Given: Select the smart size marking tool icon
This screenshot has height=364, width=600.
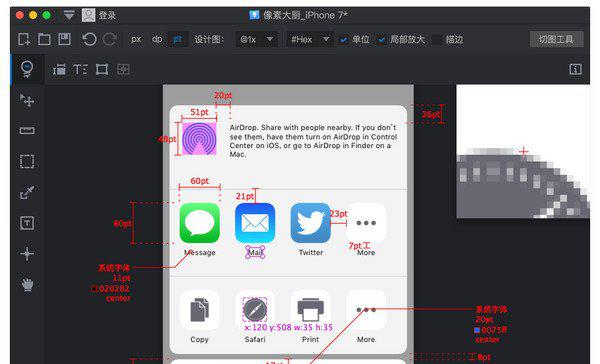Looking at the screenshot, I should pos(59,69).
